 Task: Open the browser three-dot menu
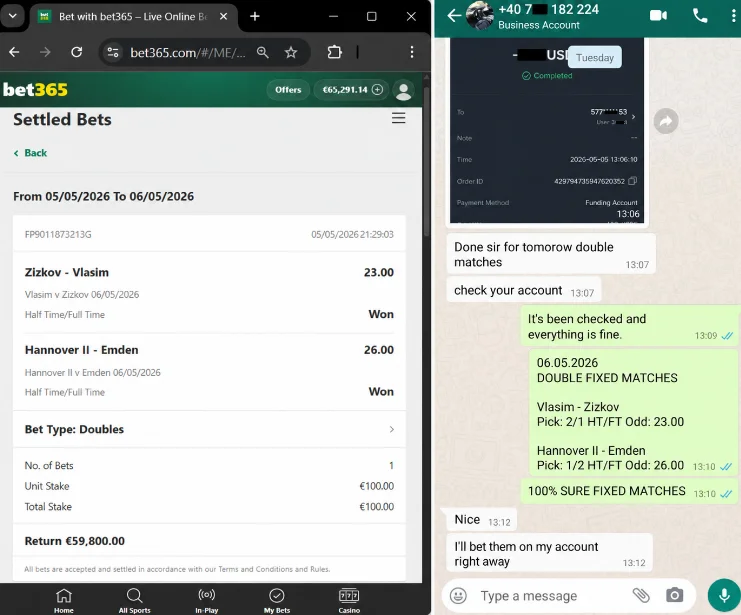click(x=412, y=52)
